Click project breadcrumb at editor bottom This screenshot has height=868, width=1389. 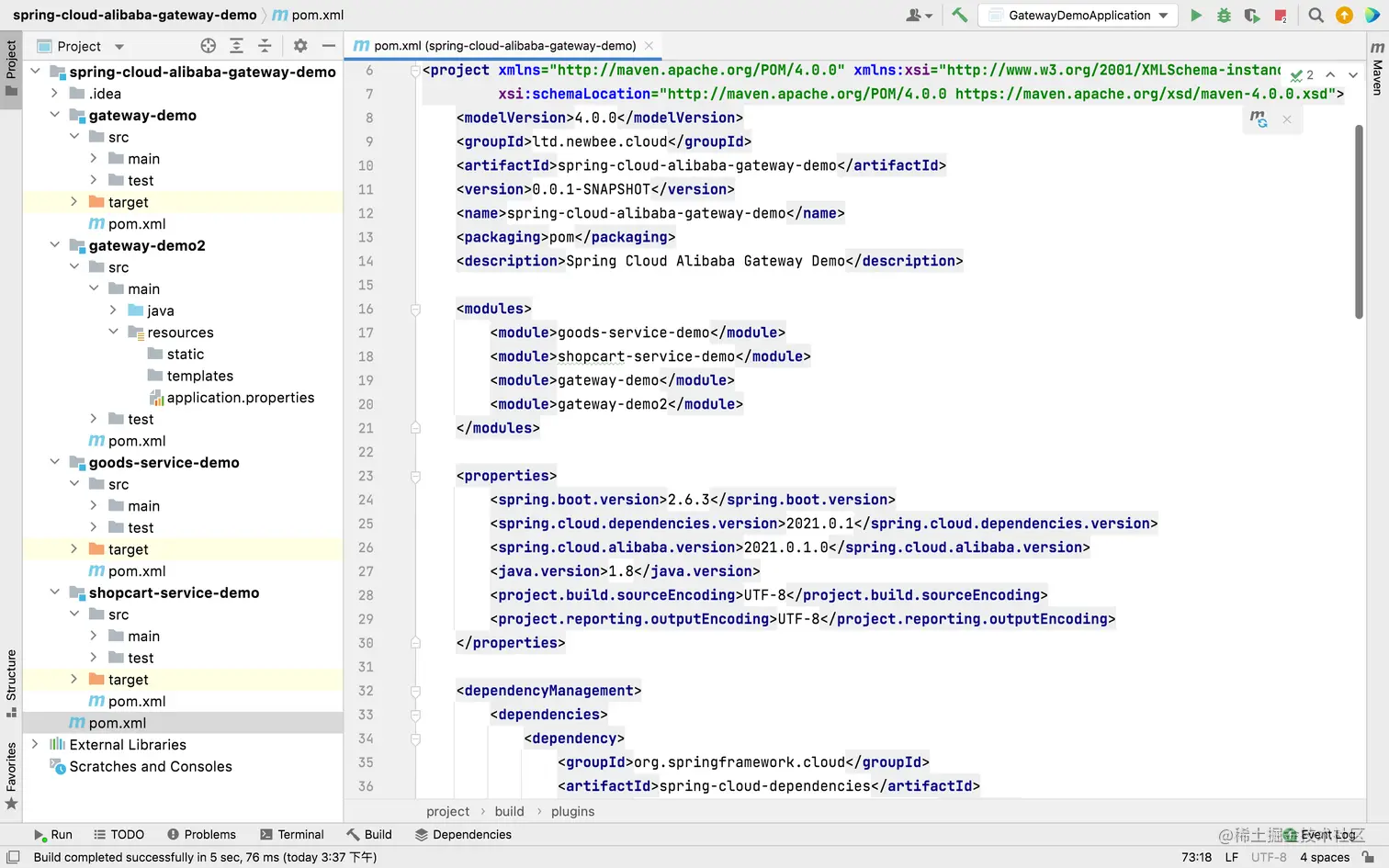point(447,812)
